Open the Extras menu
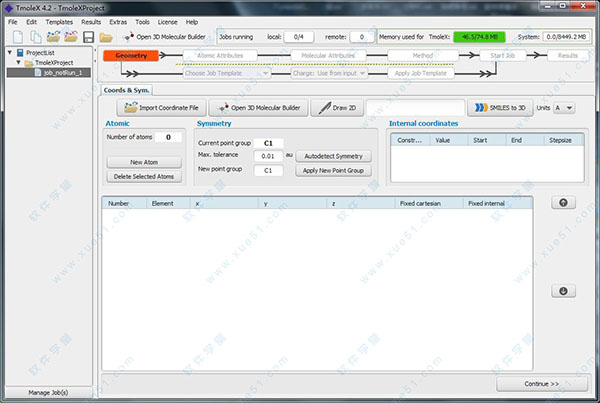This screenshot has width=600, height=403. click(x=118, y=22)
